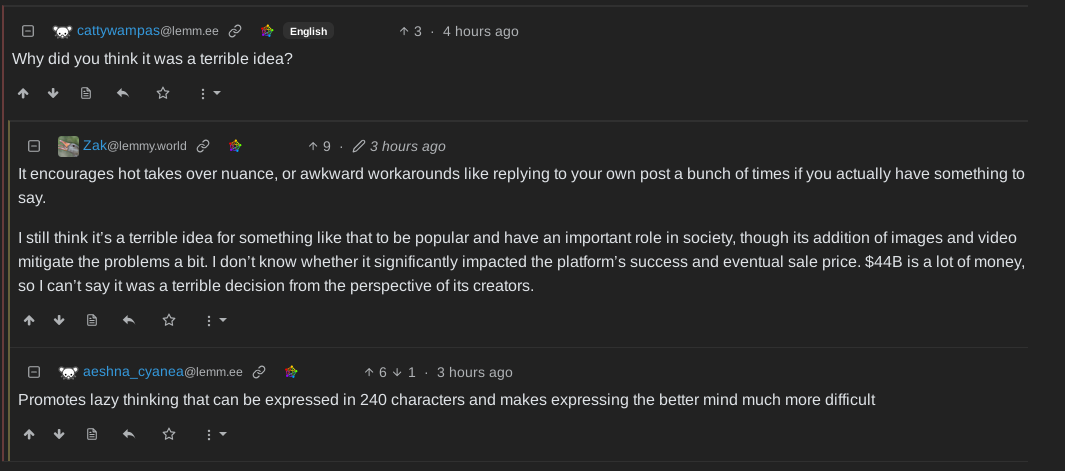
Task: Click the English language badge
Action: (x=308, y=31)
